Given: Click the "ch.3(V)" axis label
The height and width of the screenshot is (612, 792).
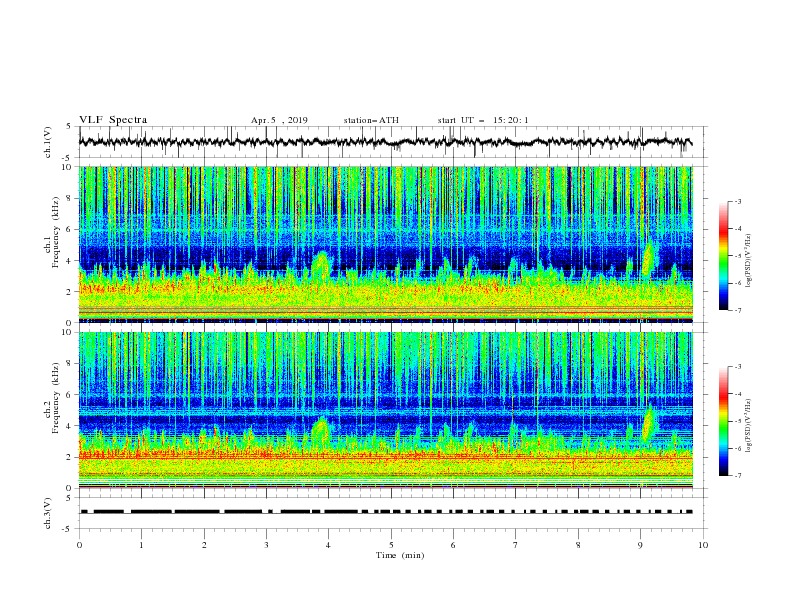Looking at the screenshot, I should (x=48, y=513).
